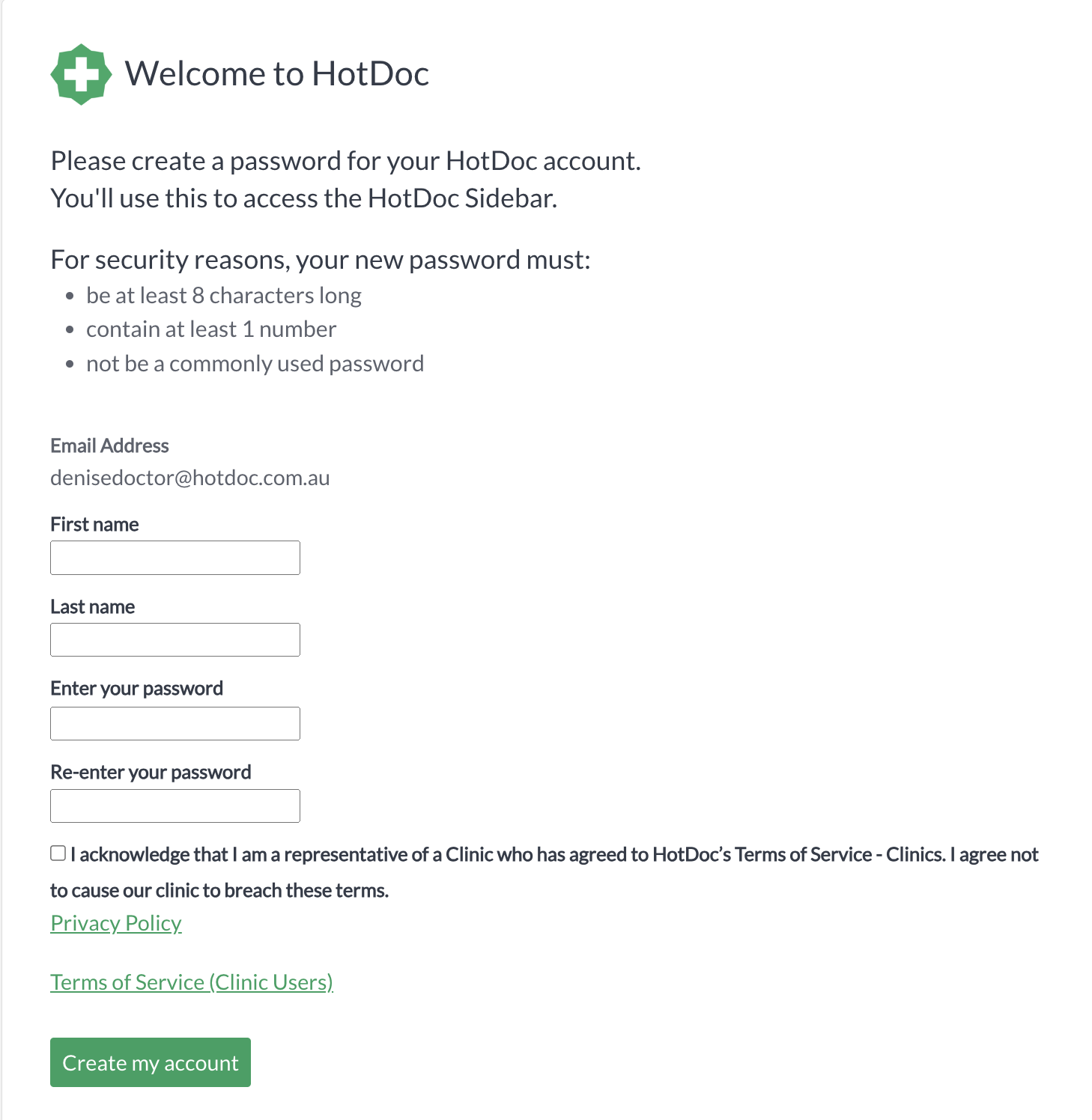Click the Re-enter your password label
The height and width of the screenshot is (1120, 1092).
(151, 772)
